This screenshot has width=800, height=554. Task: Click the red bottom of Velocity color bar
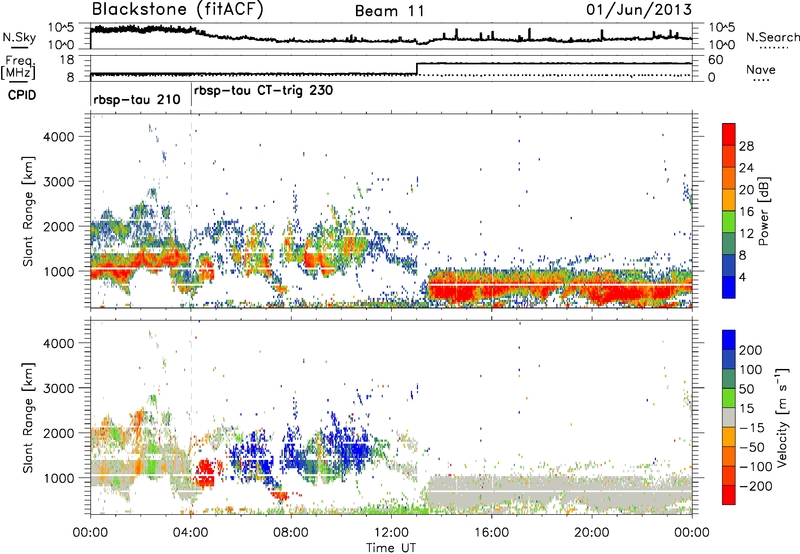pos(729,495)
